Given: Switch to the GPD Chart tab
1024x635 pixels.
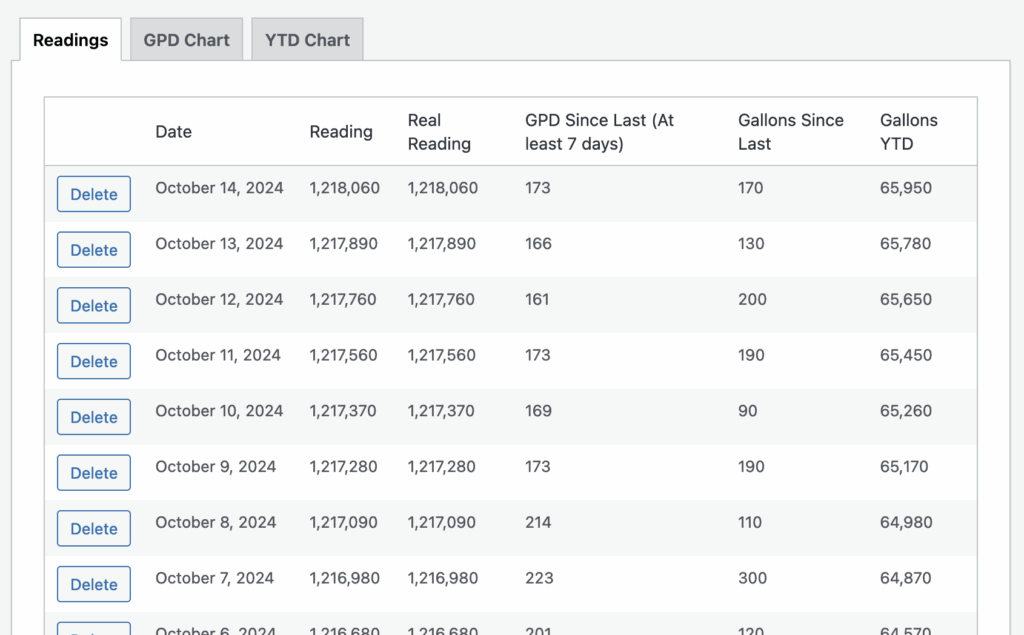Looking at the screenshot, I should tap(186, 40).
